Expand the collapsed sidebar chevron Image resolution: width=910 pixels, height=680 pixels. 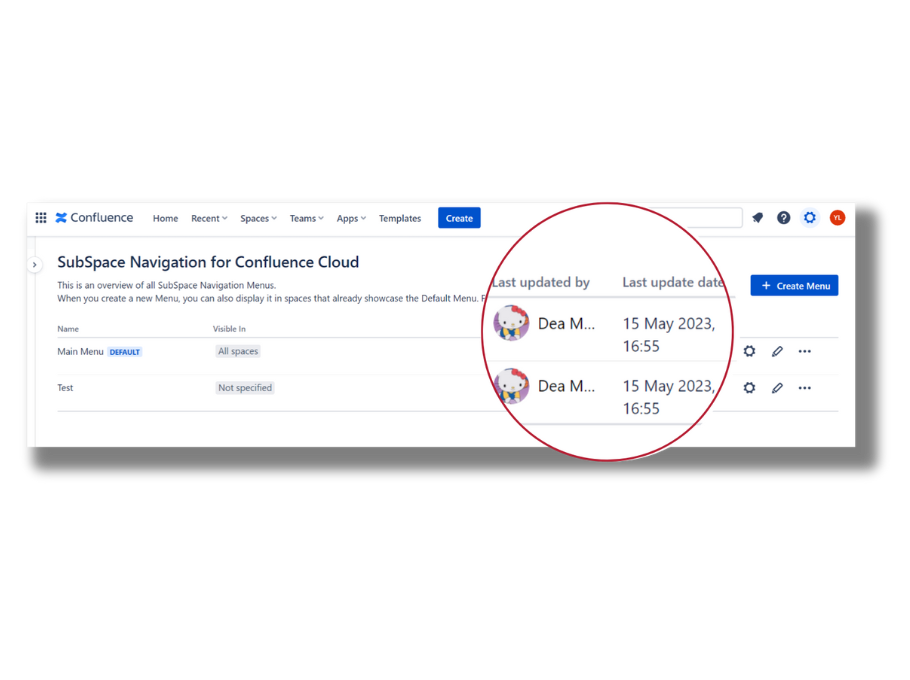(34, 265)
